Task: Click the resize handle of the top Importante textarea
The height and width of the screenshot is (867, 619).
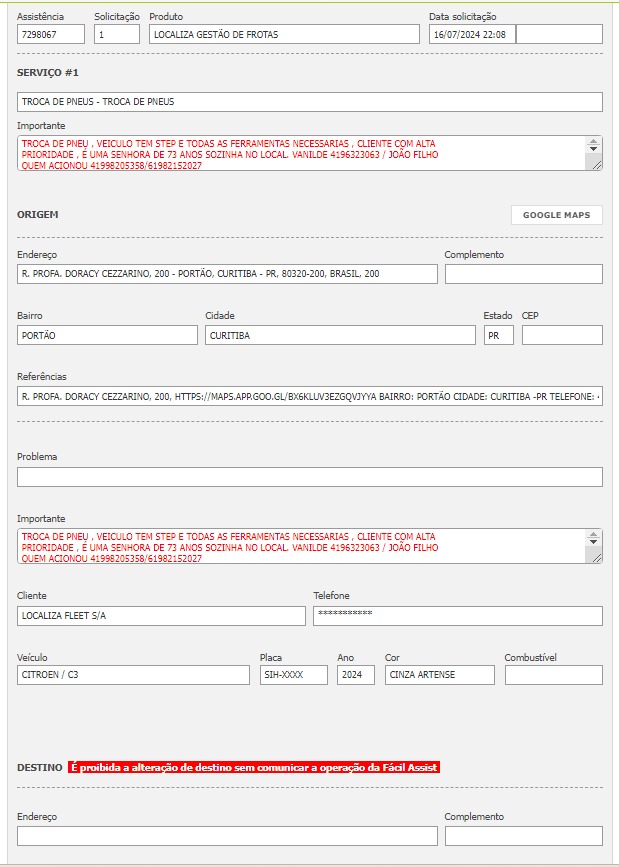Action: [x=597, y=165]
